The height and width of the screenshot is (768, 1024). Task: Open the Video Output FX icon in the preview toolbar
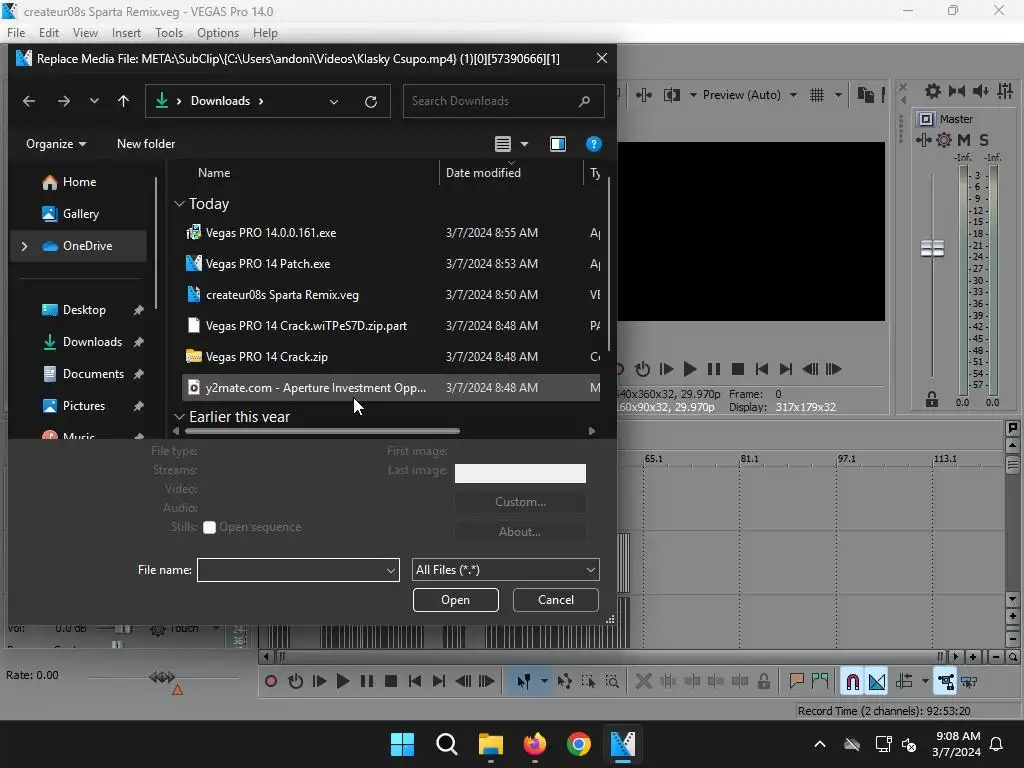[x=644, y=95]
